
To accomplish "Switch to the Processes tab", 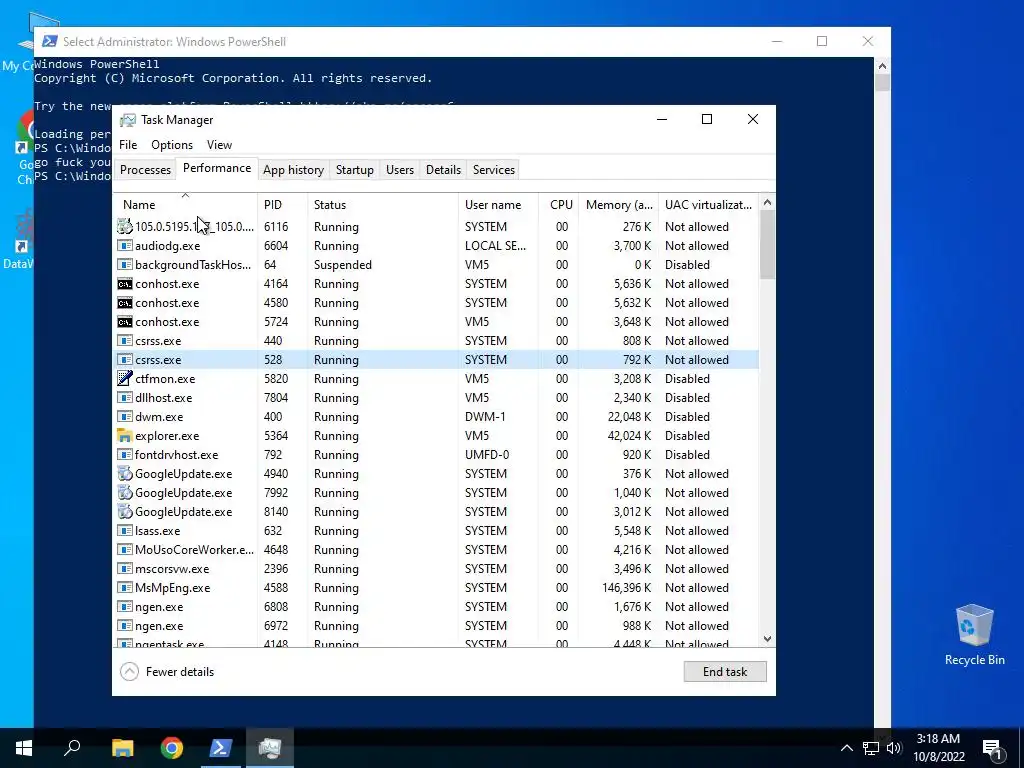I will [x=145, y=170].
